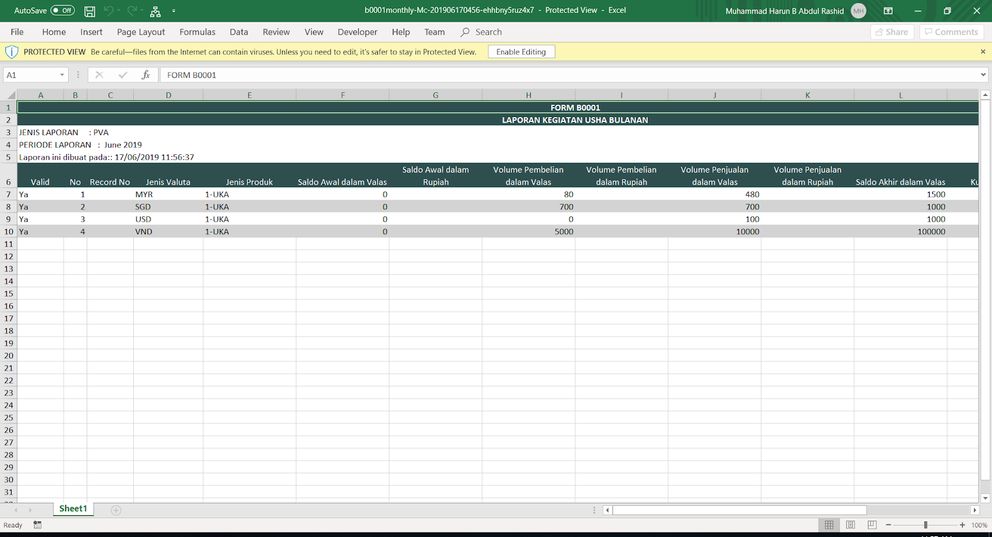
Task: Select the Sheet1 tab
Action: (x=73, y=509)
